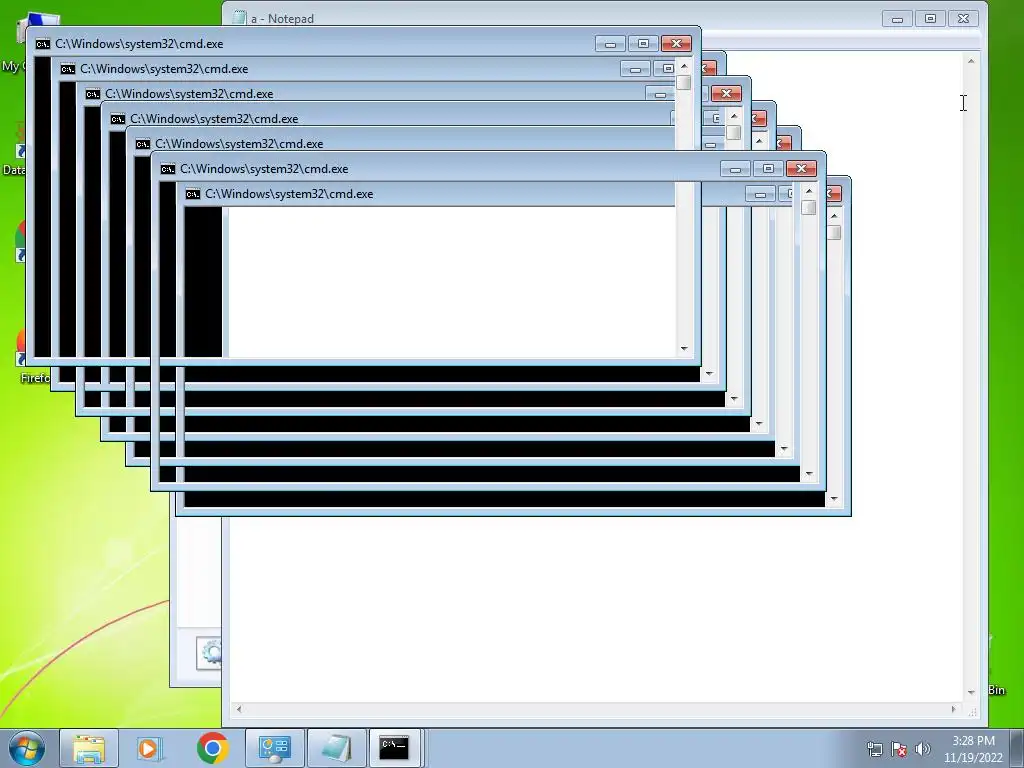Click the sixth cmd window's scrollbar down arrow

click(808, 474)
